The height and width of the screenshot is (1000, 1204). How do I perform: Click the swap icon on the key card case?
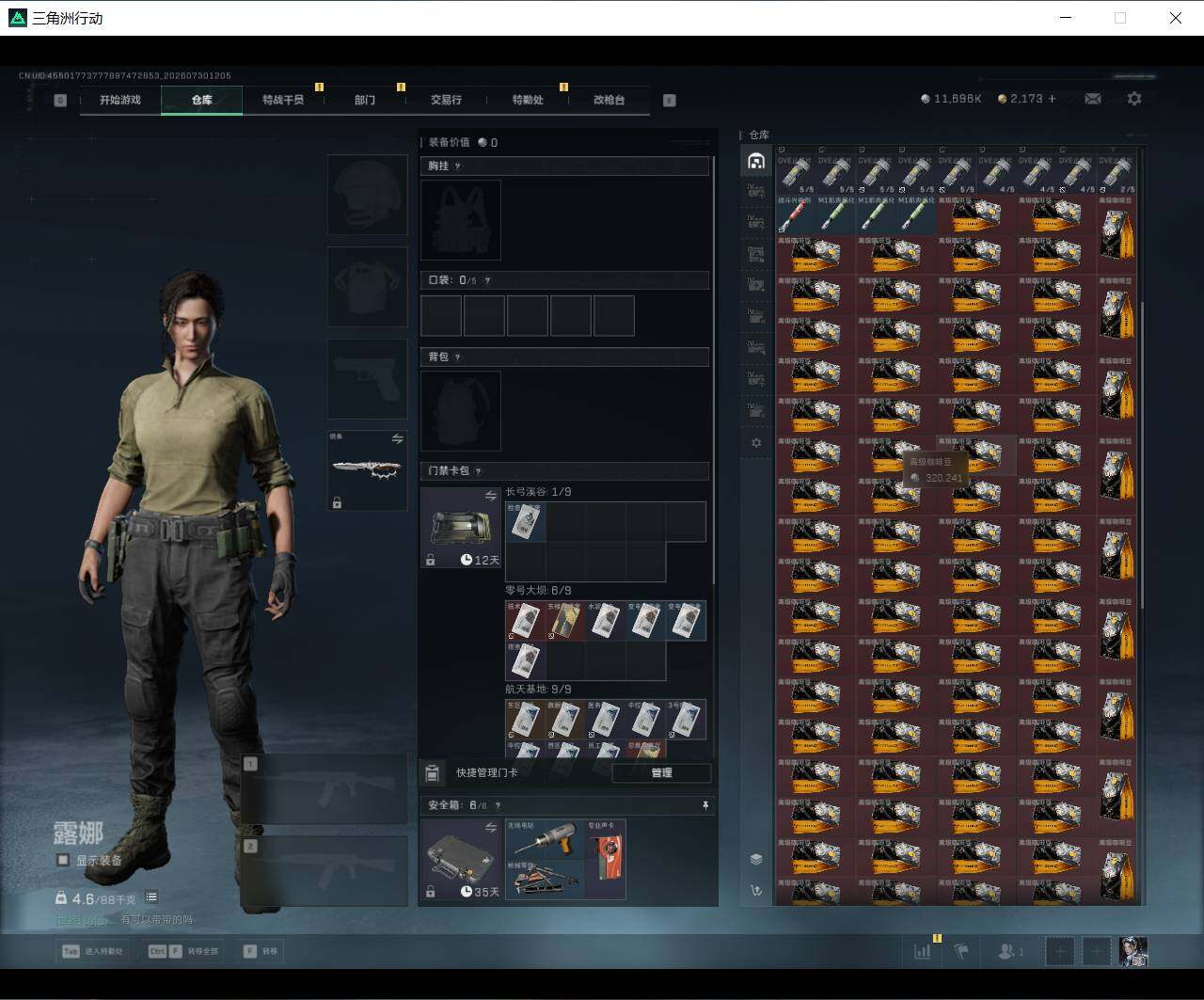pyautogui.click(x=490, y=496)
